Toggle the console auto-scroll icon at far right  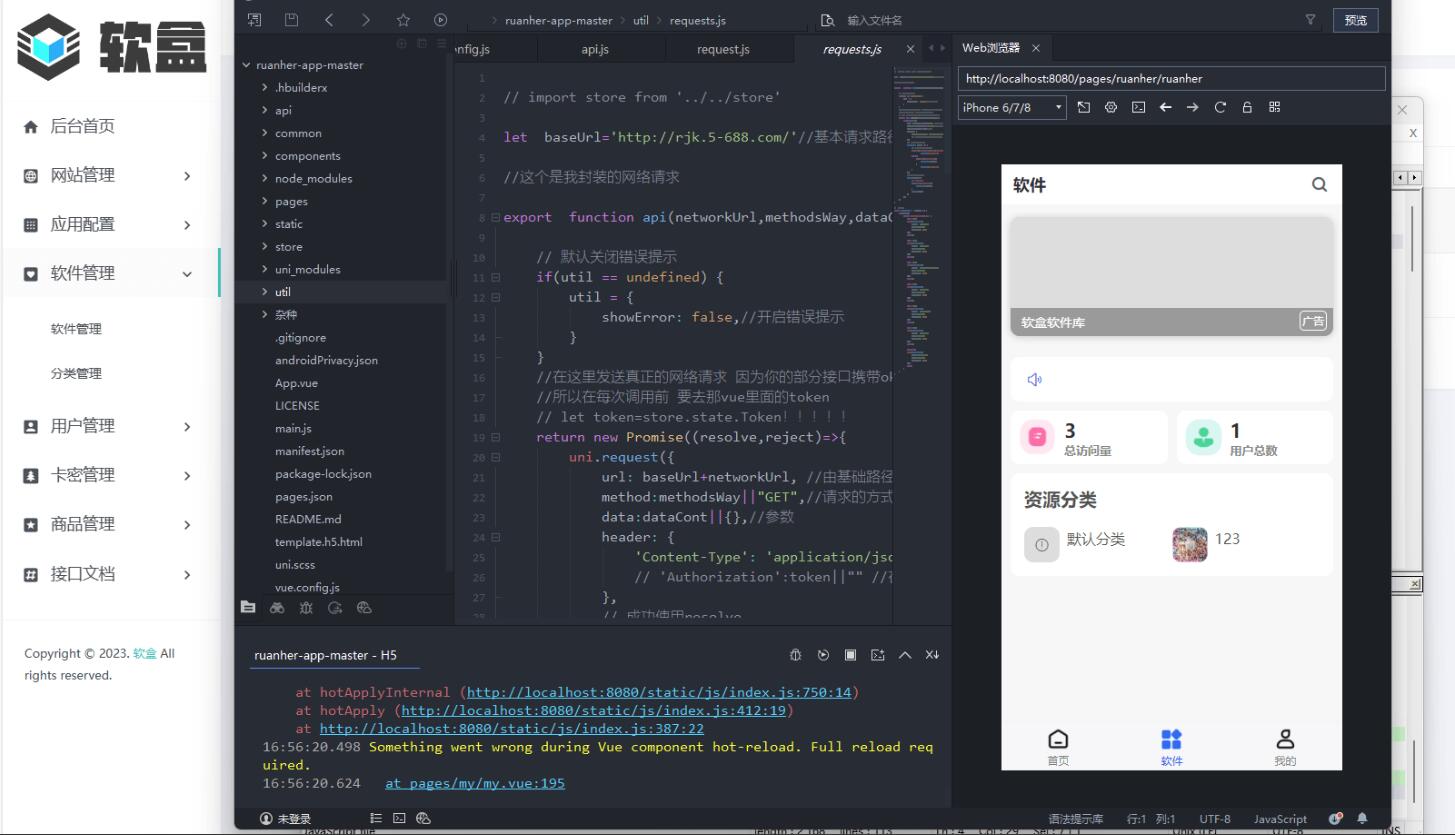pos(932,655)
